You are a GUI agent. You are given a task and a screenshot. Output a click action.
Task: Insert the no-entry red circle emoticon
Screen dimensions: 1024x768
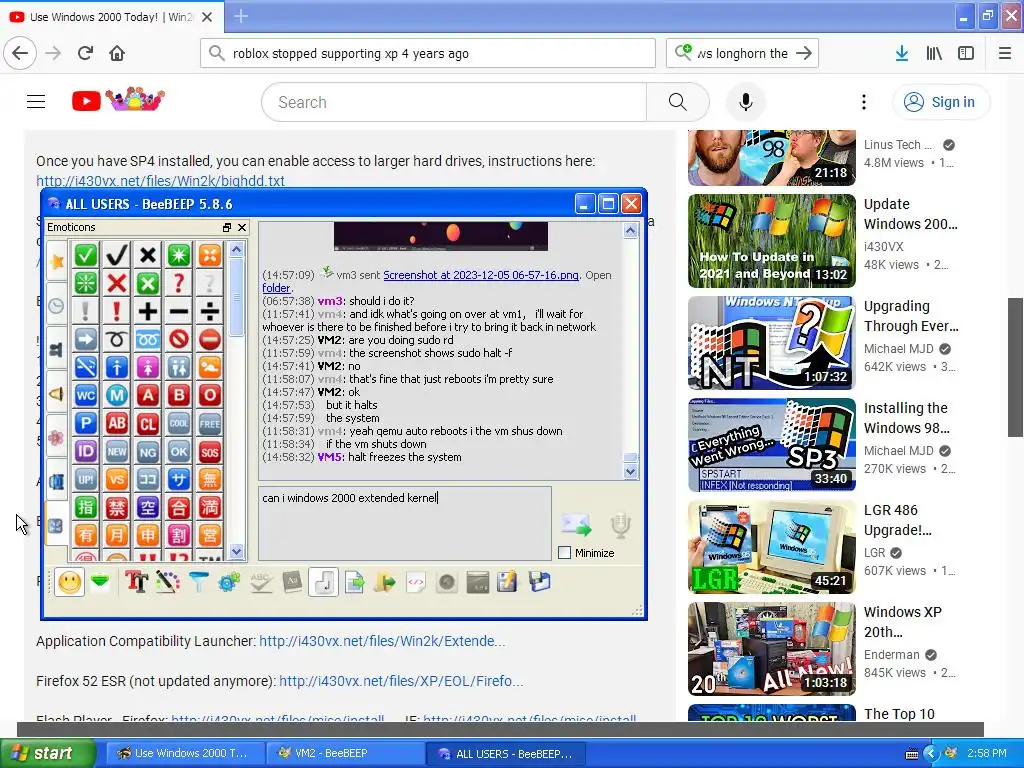(x=210, y=339)
